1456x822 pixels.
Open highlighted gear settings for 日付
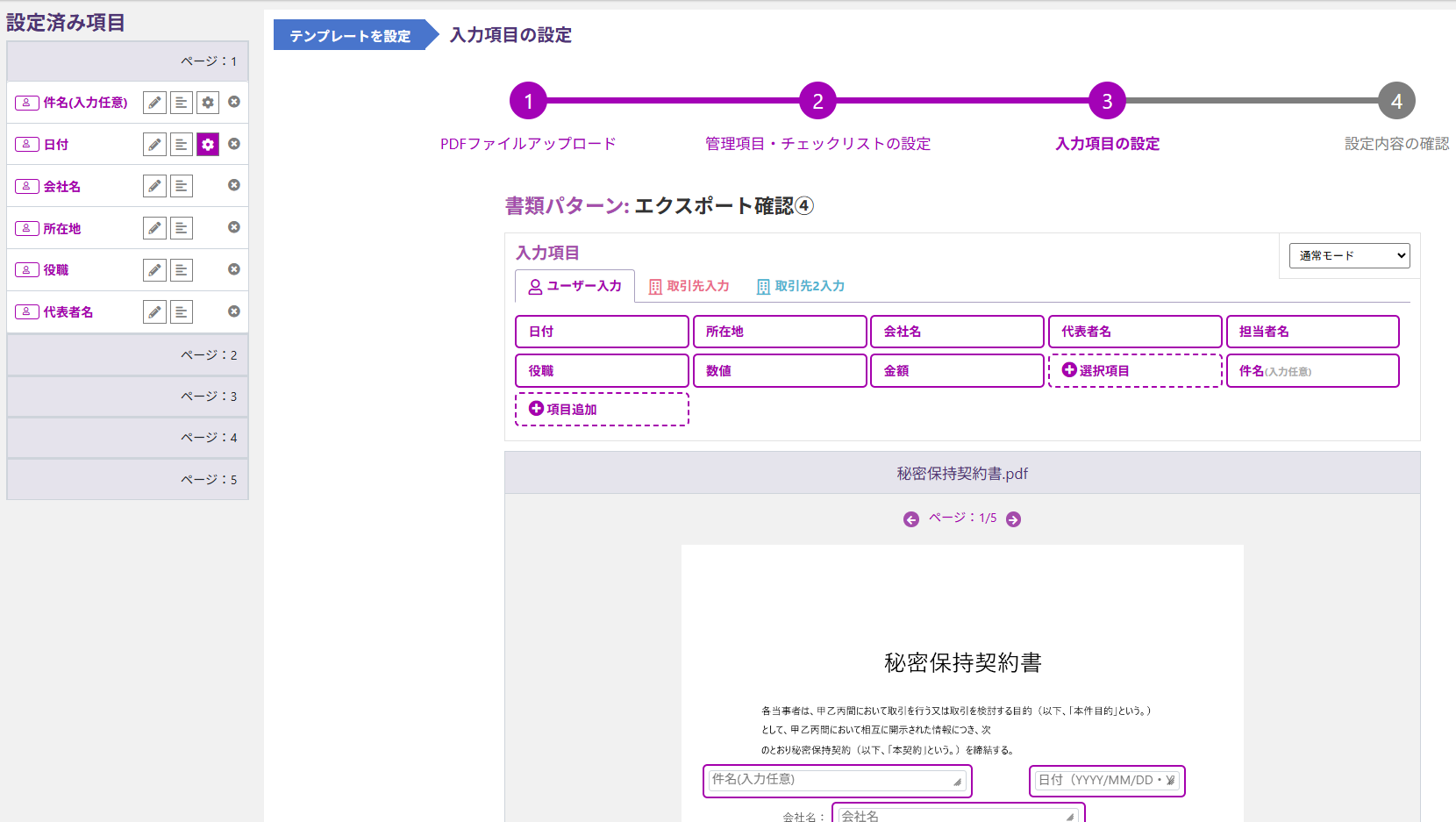coord(208,145)
